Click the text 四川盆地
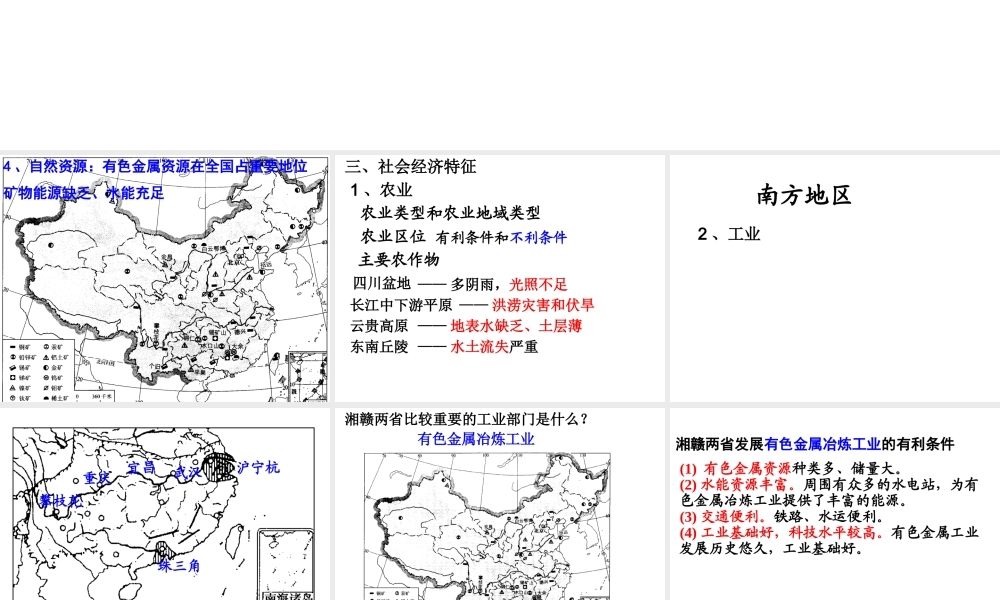This screenshot has width=1000, height=600. click(x=381, y=284)
